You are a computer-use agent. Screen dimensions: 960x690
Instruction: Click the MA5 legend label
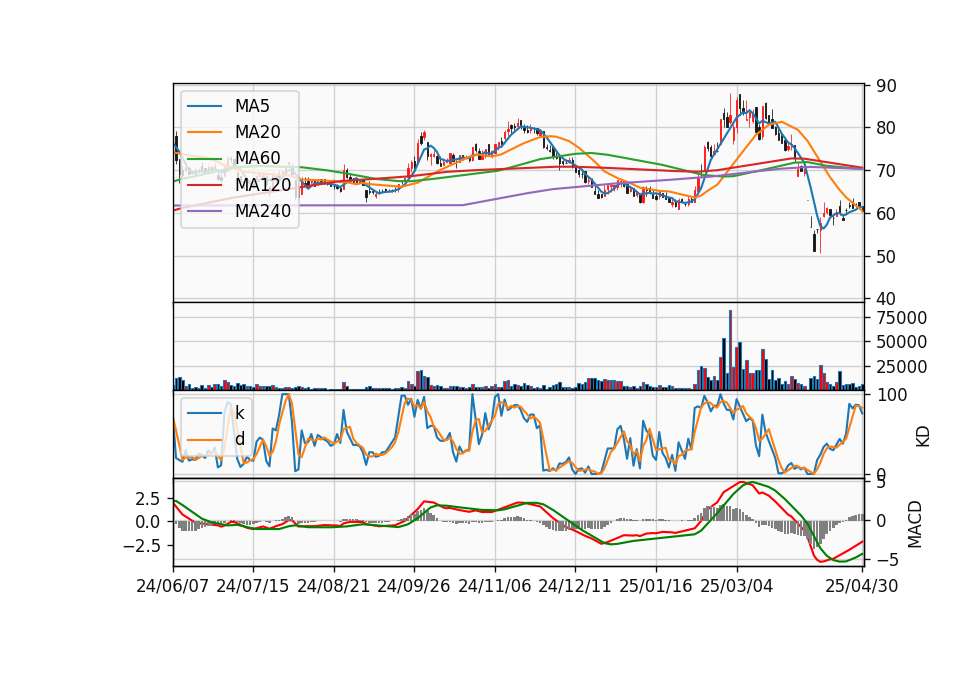252,106
